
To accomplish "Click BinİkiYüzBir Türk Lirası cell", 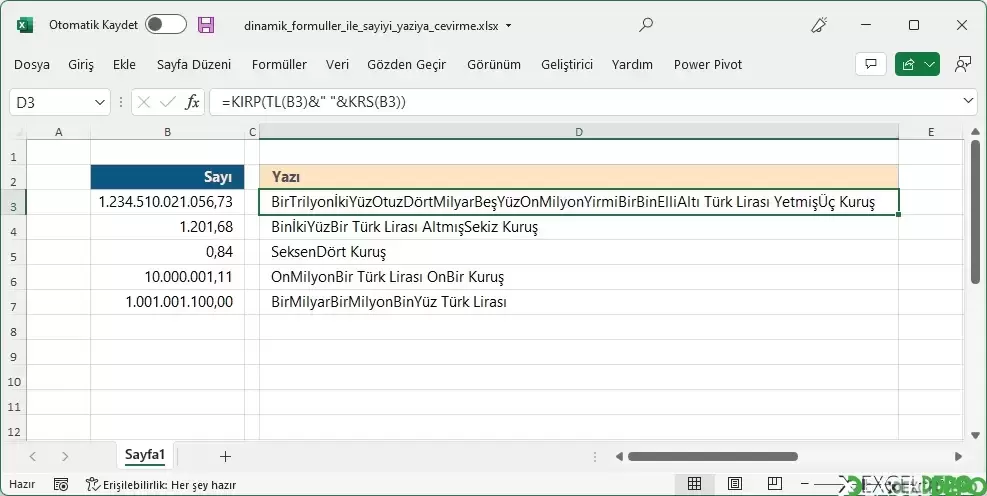I will tap(578, 227).
